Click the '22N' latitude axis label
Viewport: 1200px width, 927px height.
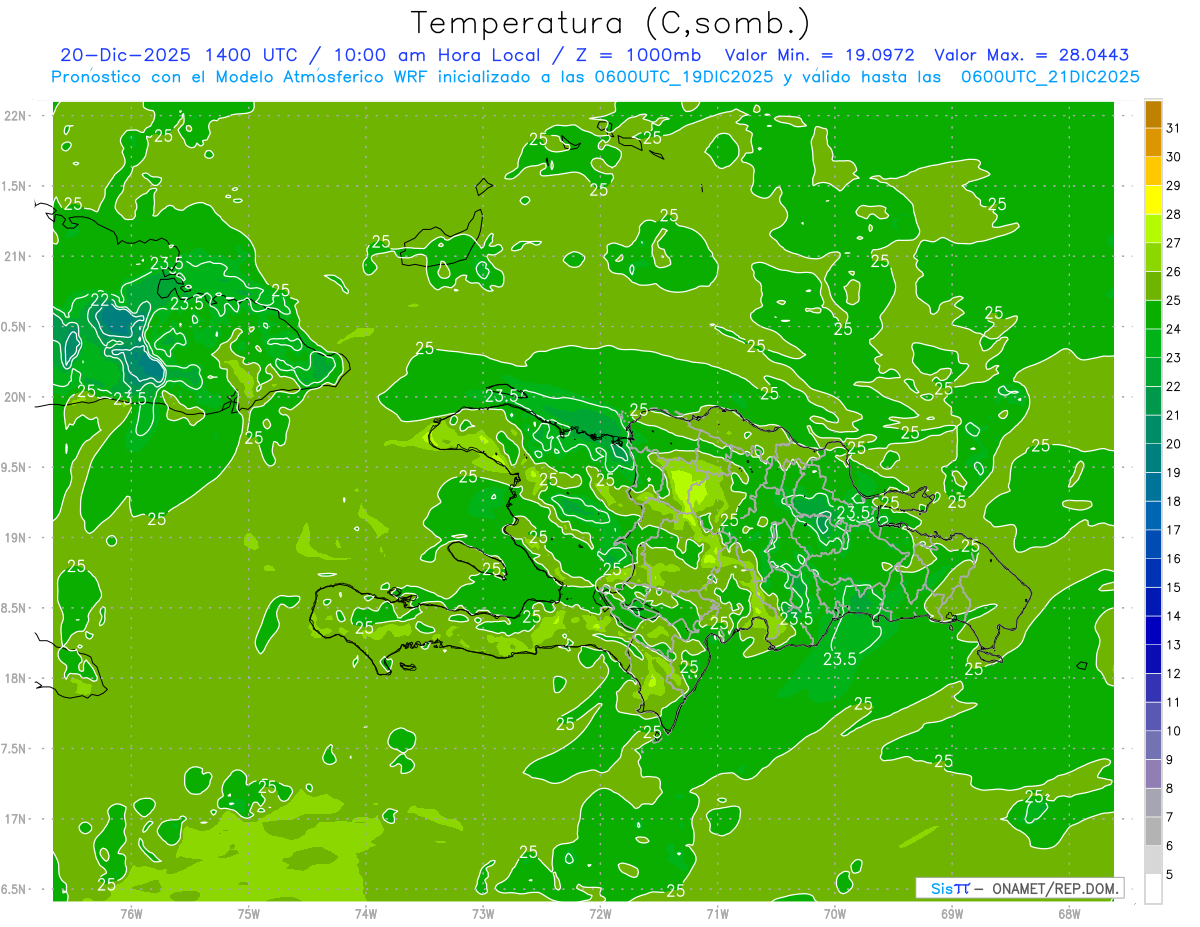15,116
